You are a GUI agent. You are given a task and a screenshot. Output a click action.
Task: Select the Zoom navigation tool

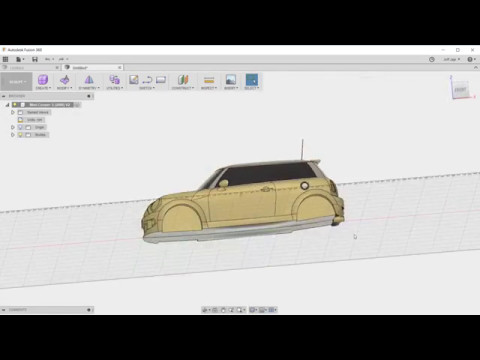pyautogui.click(x=231, y=310)
